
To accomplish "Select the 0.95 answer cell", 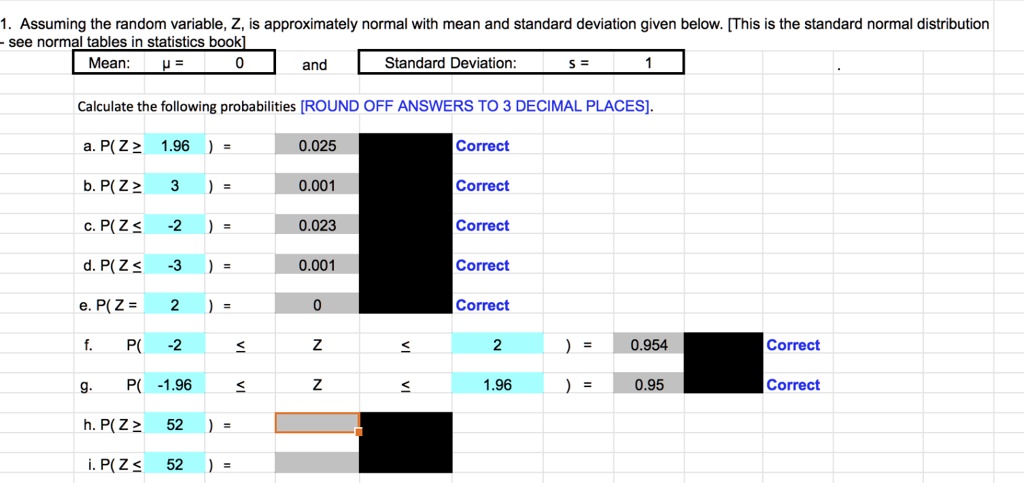I will click(x=649, y=385).
